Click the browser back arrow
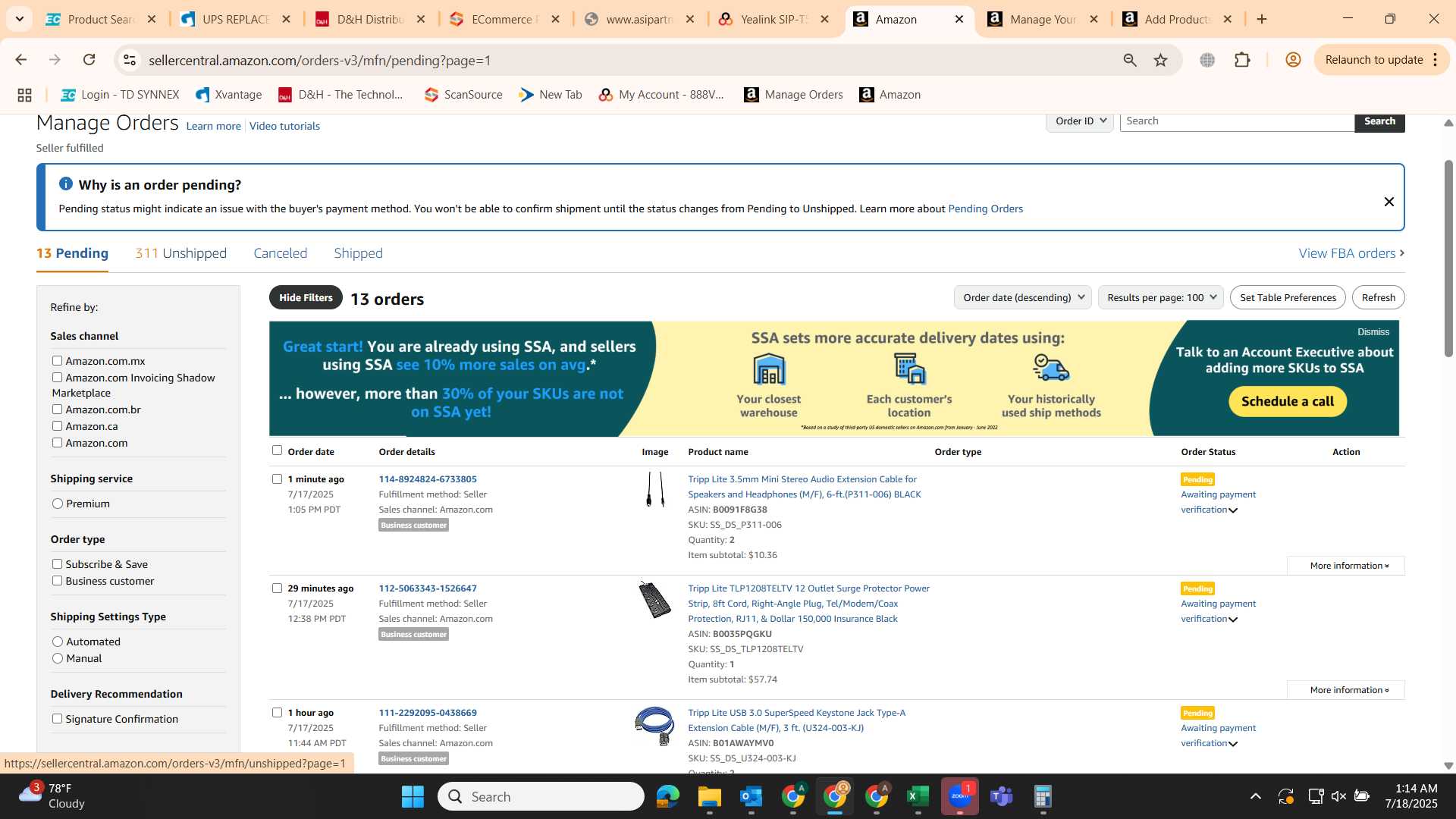1456x819 pixels. (20, 60)
